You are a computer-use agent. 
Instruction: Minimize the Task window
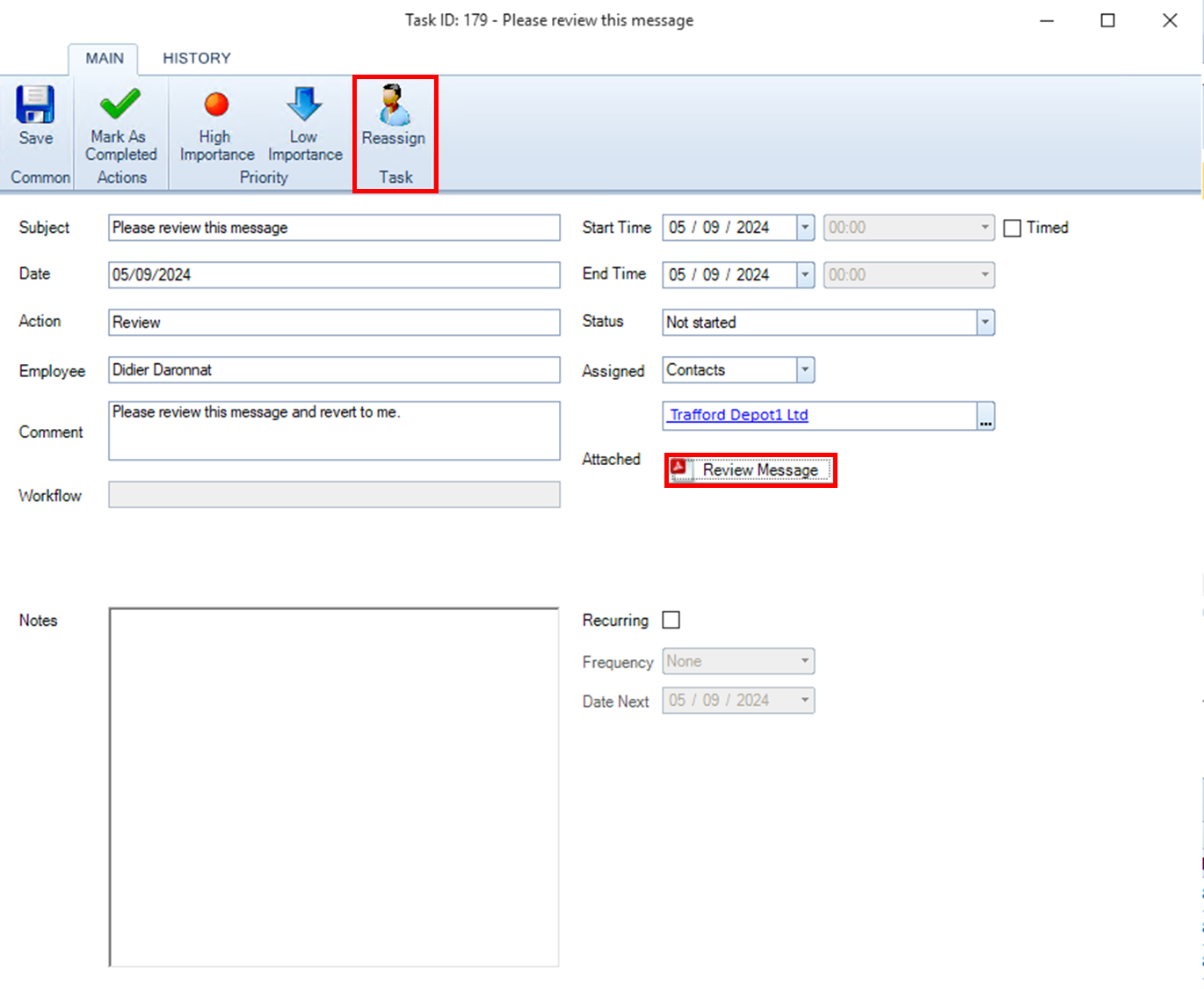point(1047,20)
